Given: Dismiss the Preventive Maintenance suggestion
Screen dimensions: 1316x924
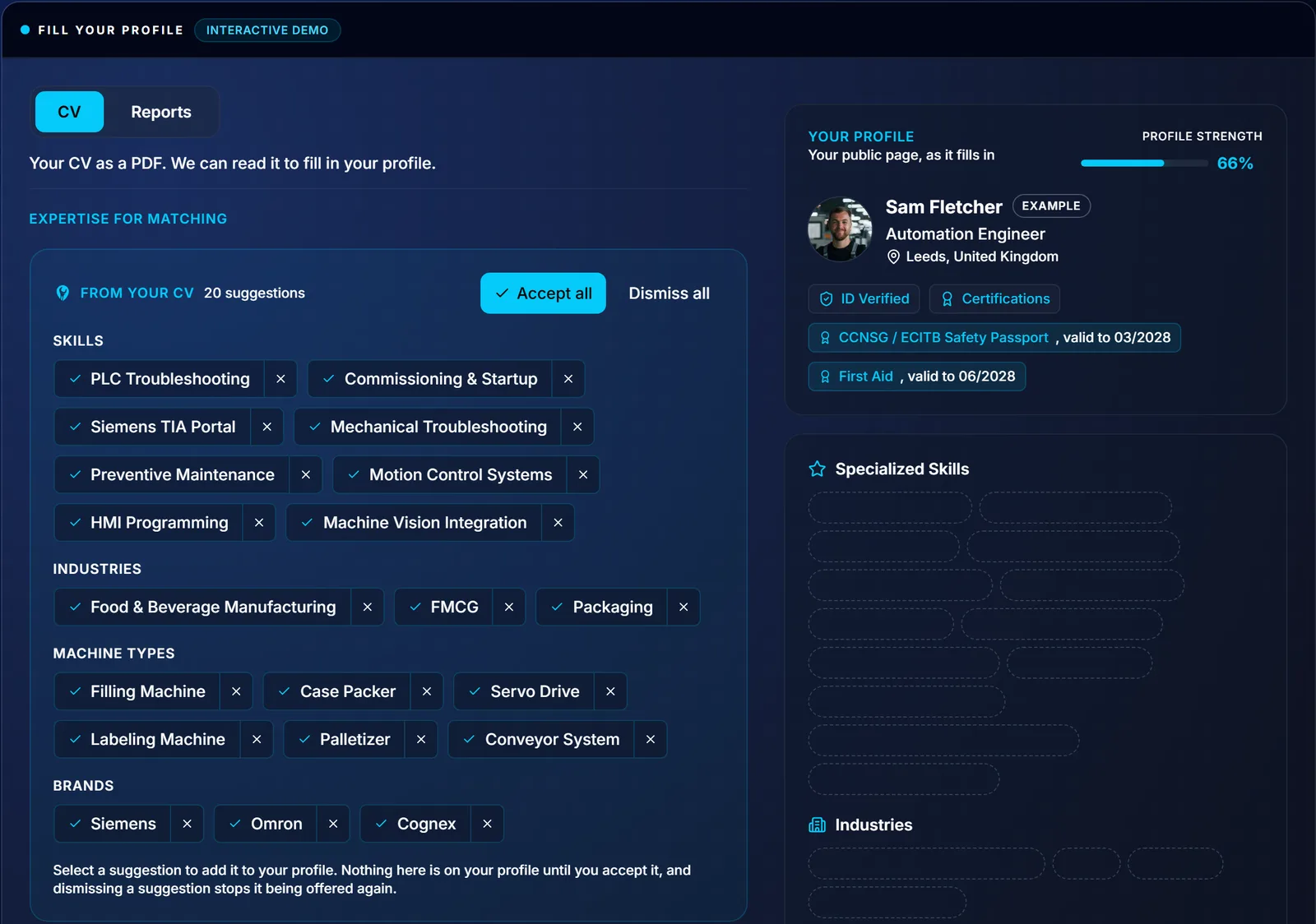Looking at the screenshot, I should point(306,475).
